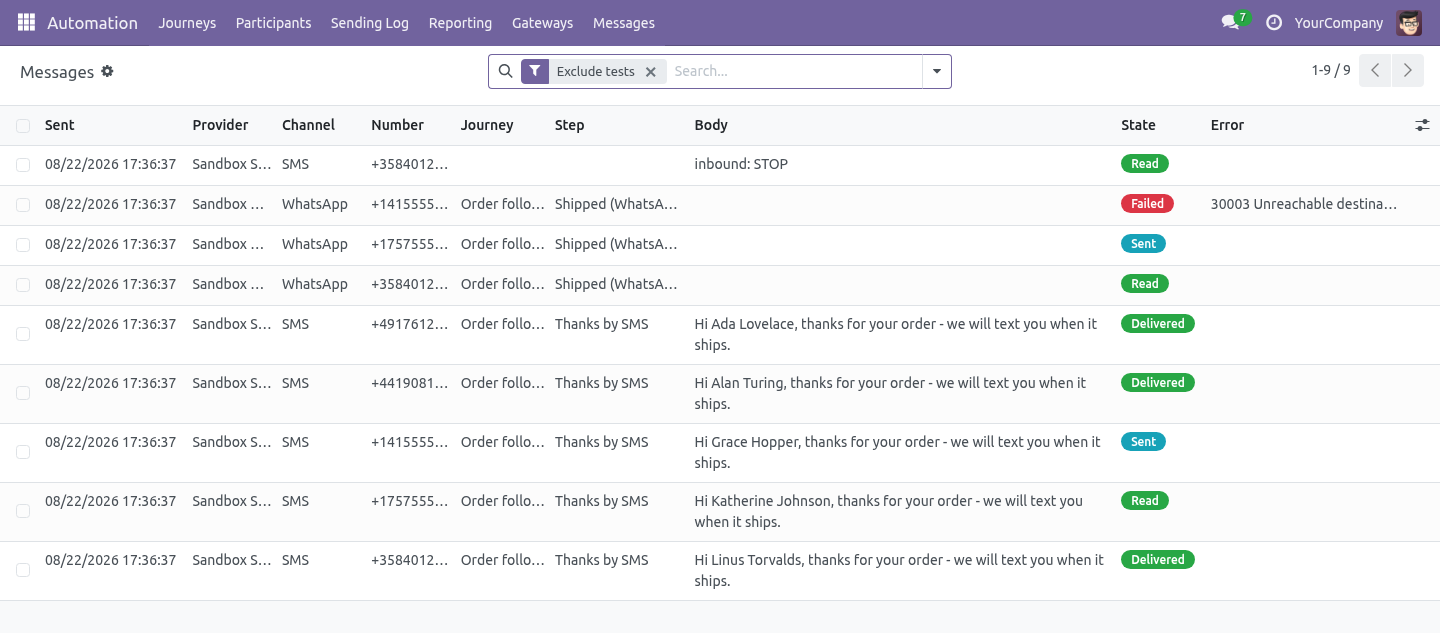Expand the search options dropdown arrow
Screen dimensions: 1440x633
click(937, 71)
